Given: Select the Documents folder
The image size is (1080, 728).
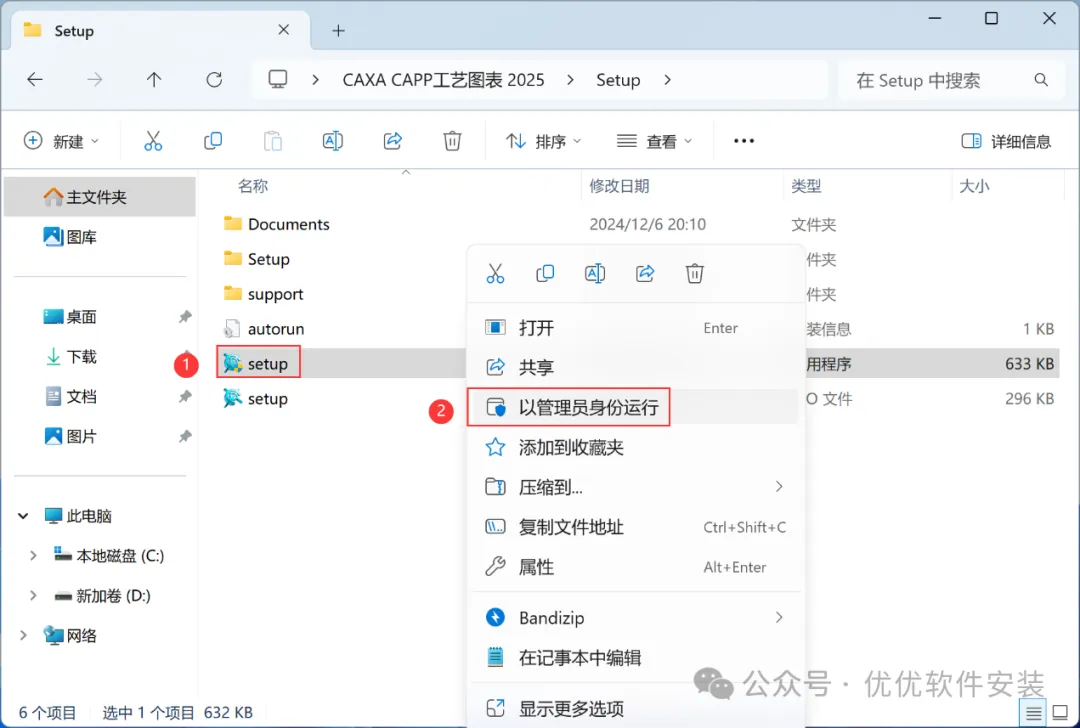Looking at the screenshot, I should point(277,224).
